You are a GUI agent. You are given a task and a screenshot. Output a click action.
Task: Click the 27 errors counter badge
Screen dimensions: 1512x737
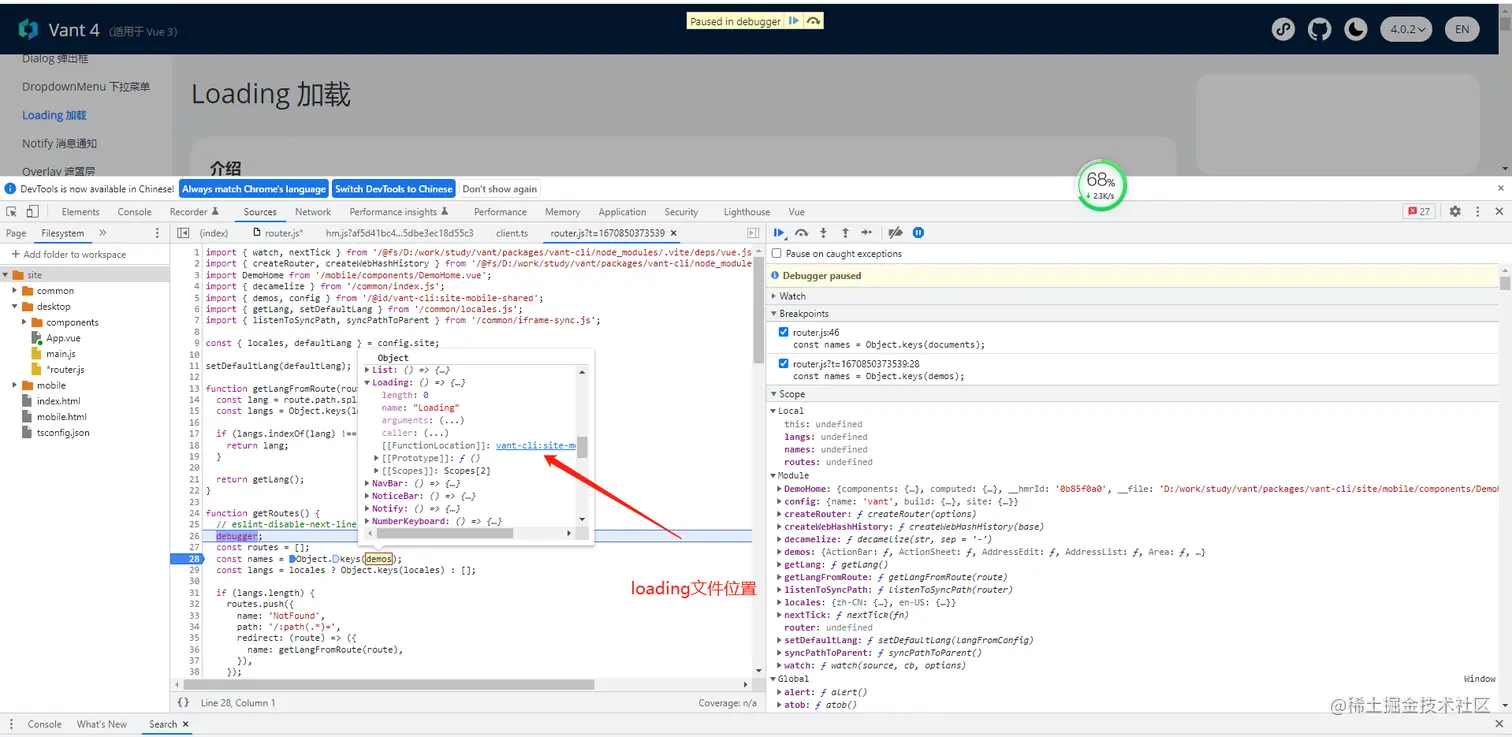1419,211
